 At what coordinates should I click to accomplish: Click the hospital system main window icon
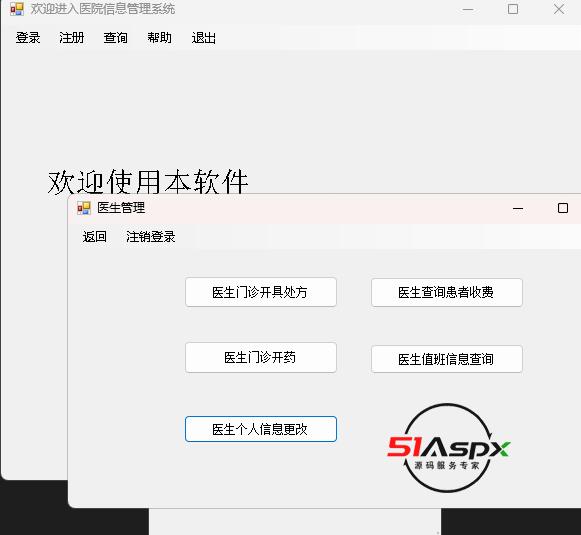tap(17, 9)
